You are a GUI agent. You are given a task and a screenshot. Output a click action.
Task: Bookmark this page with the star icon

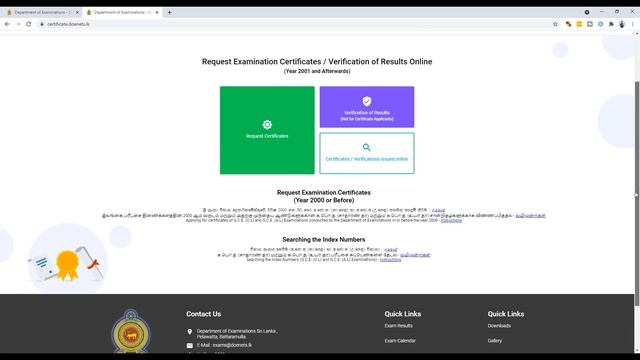coord(555,24)
